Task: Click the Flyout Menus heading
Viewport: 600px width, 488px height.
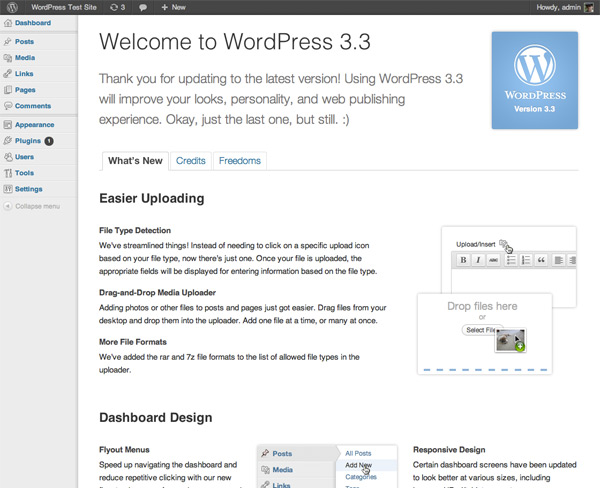Action: click(x=124, y=450)
